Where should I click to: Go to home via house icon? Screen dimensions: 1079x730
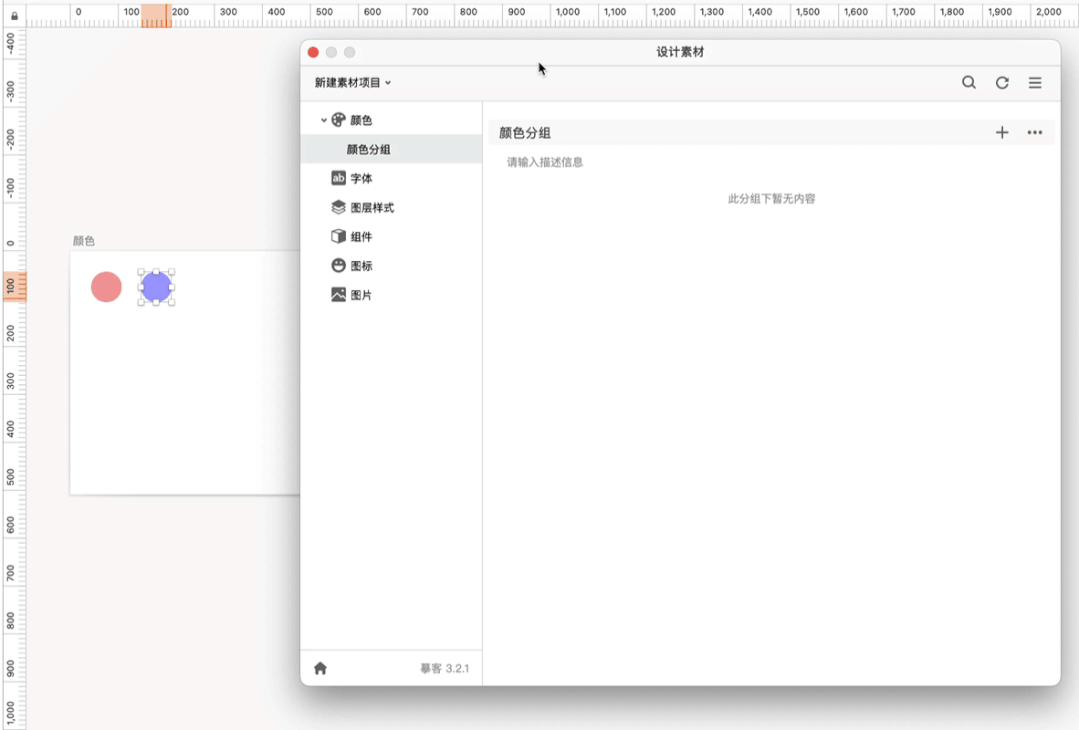320,668
